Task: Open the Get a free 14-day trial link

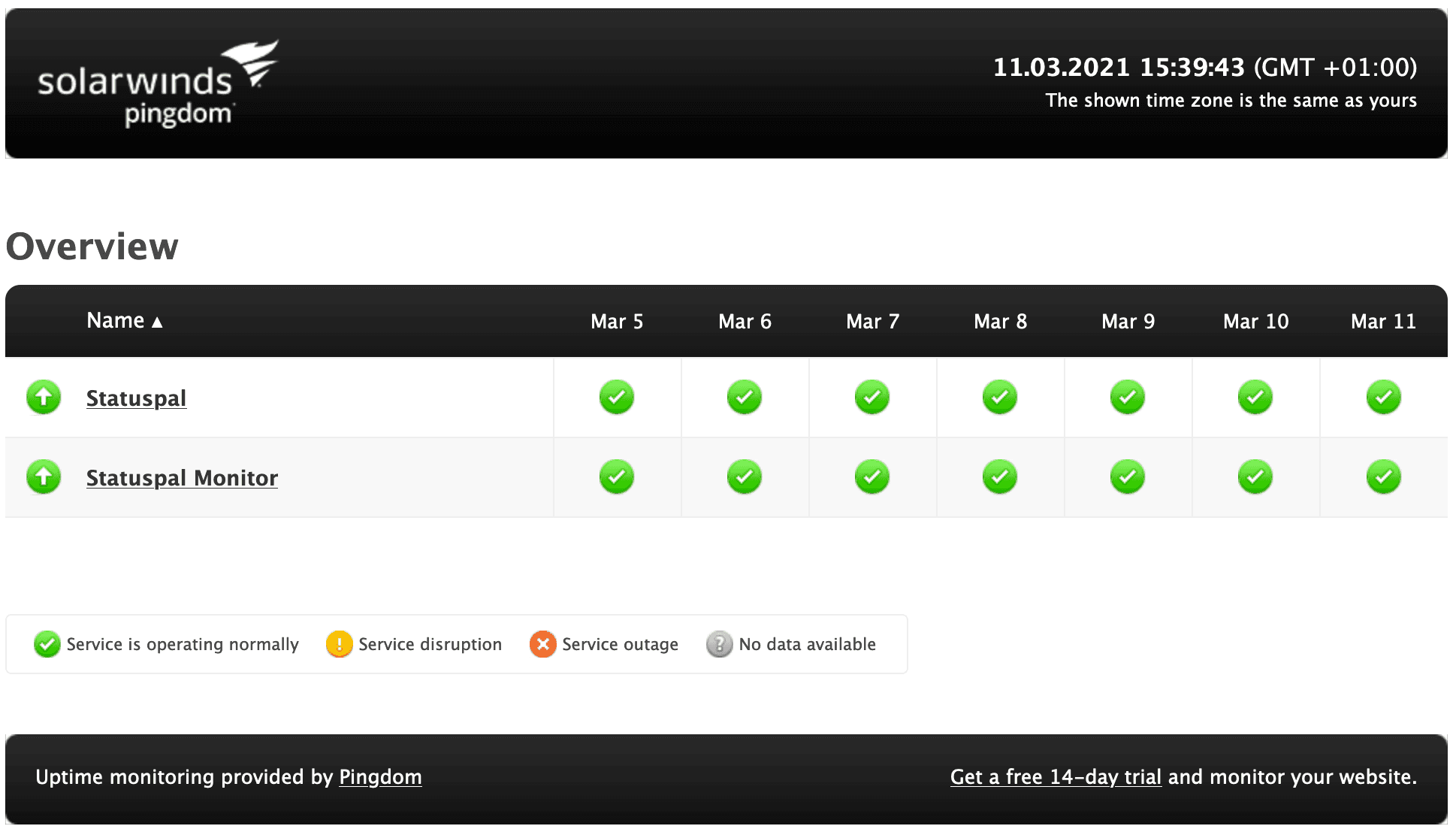Action: click(1056, 777)
